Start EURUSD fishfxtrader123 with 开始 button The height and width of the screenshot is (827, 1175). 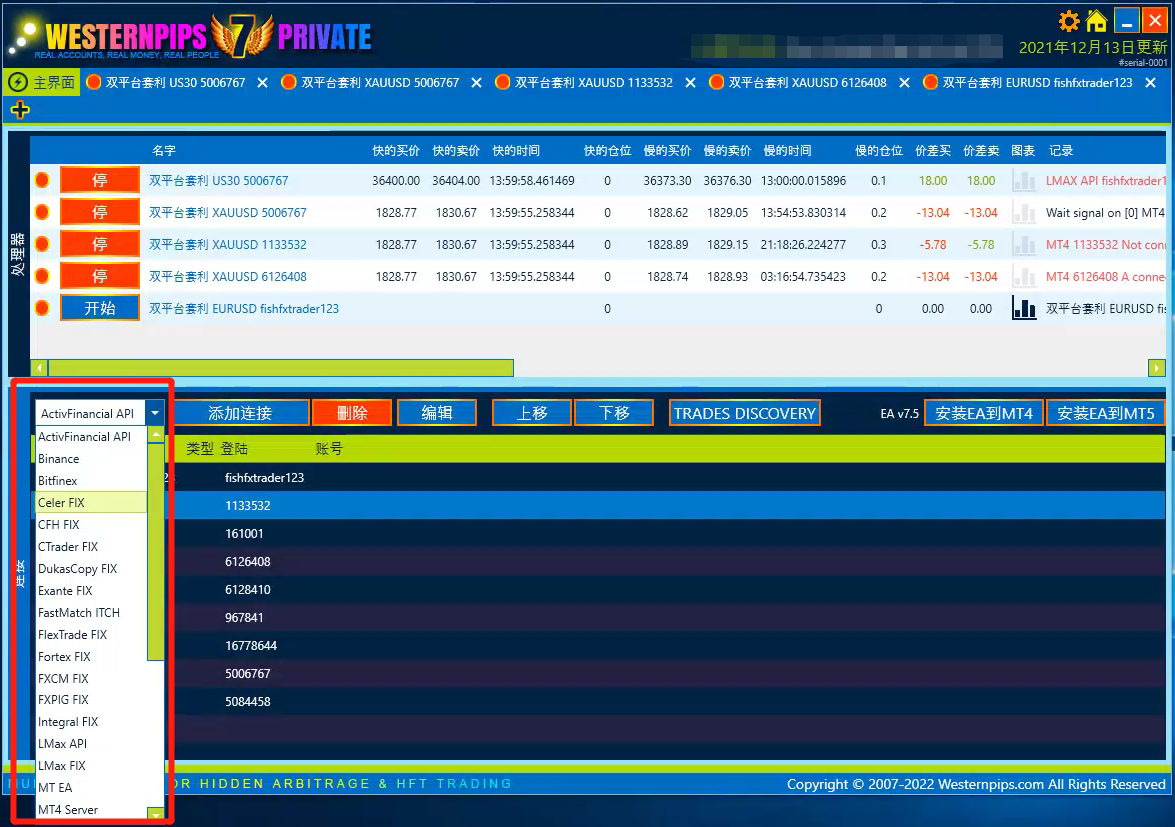pyautogui.click(x=100, y=308)
